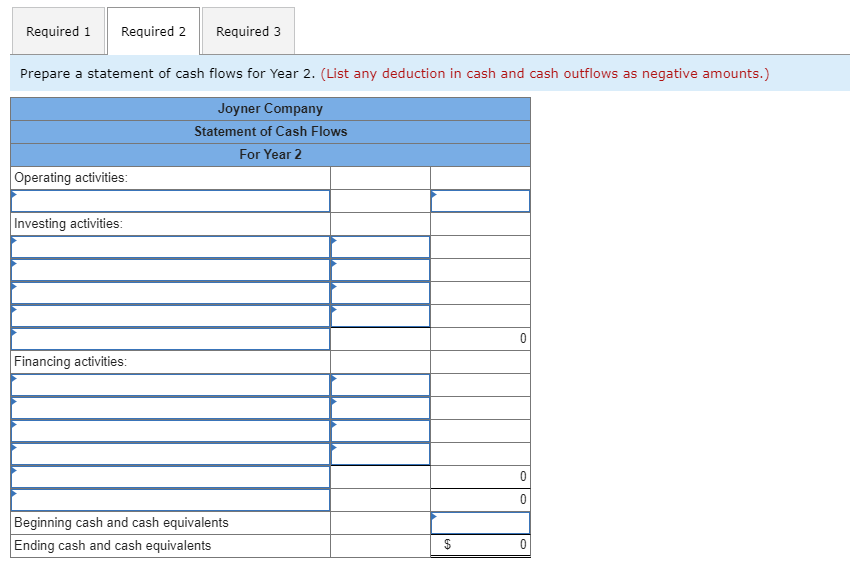Click the Beginning cash and cash equivalents amount field

click(480, 524)
